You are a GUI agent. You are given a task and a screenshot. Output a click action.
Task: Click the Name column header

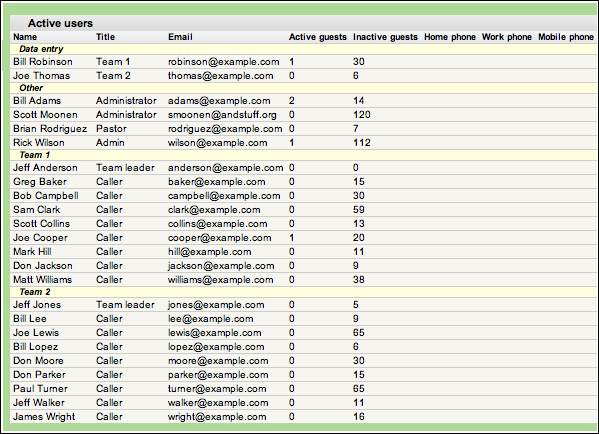25,37
